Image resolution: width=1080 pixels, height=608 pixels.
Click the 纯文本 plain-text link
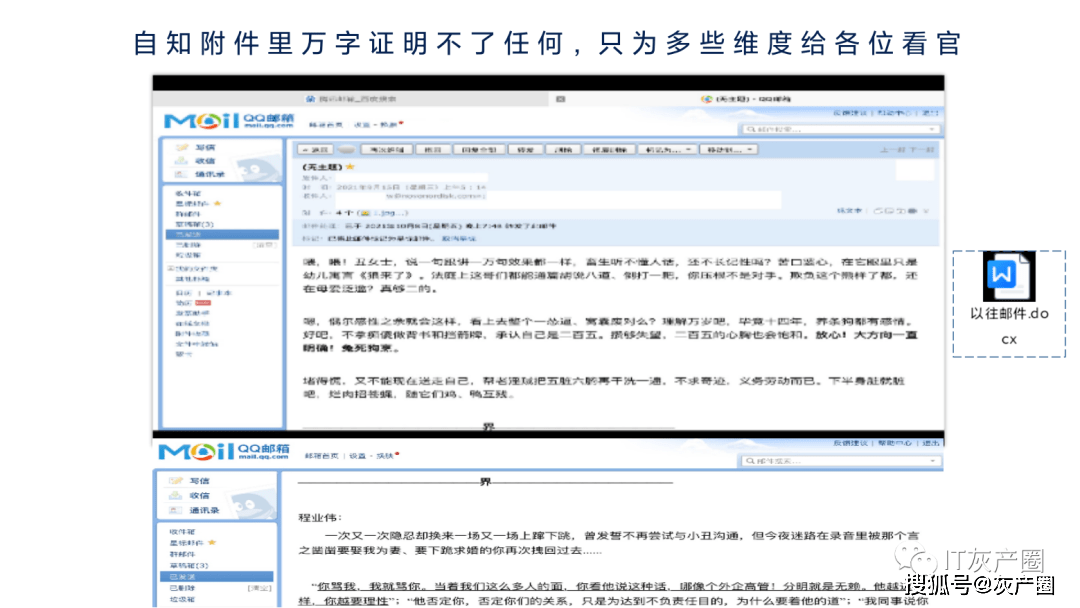(x=849, y=211)
